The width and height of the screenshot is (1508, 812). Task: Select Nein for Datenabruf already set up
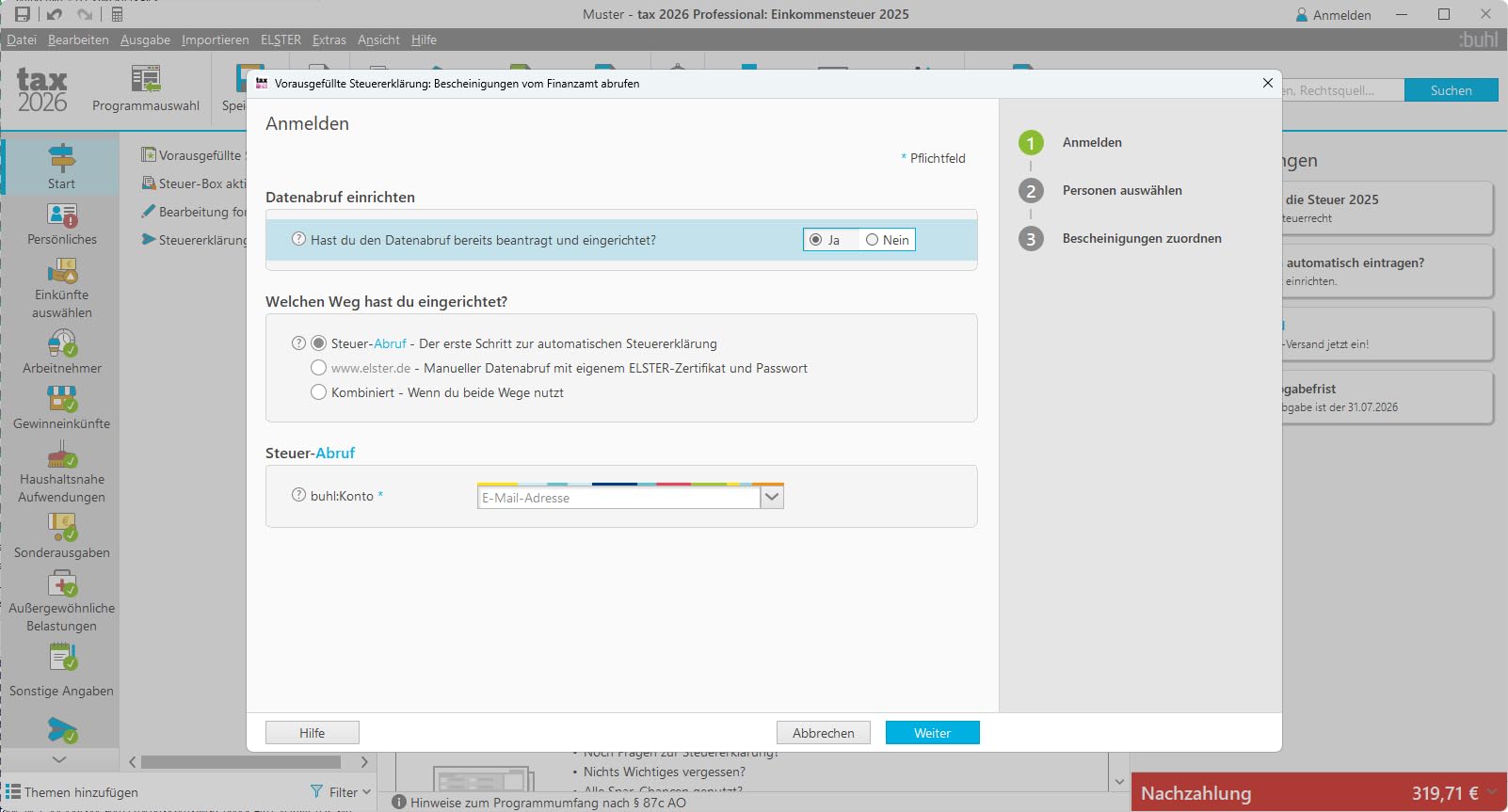(872, 240)
